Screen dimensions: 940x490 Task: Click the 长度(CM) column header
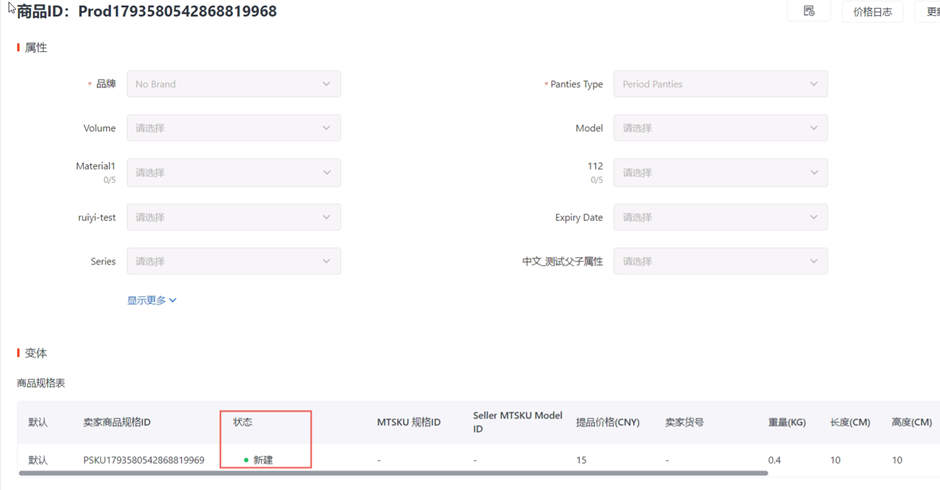click(850, 422)
